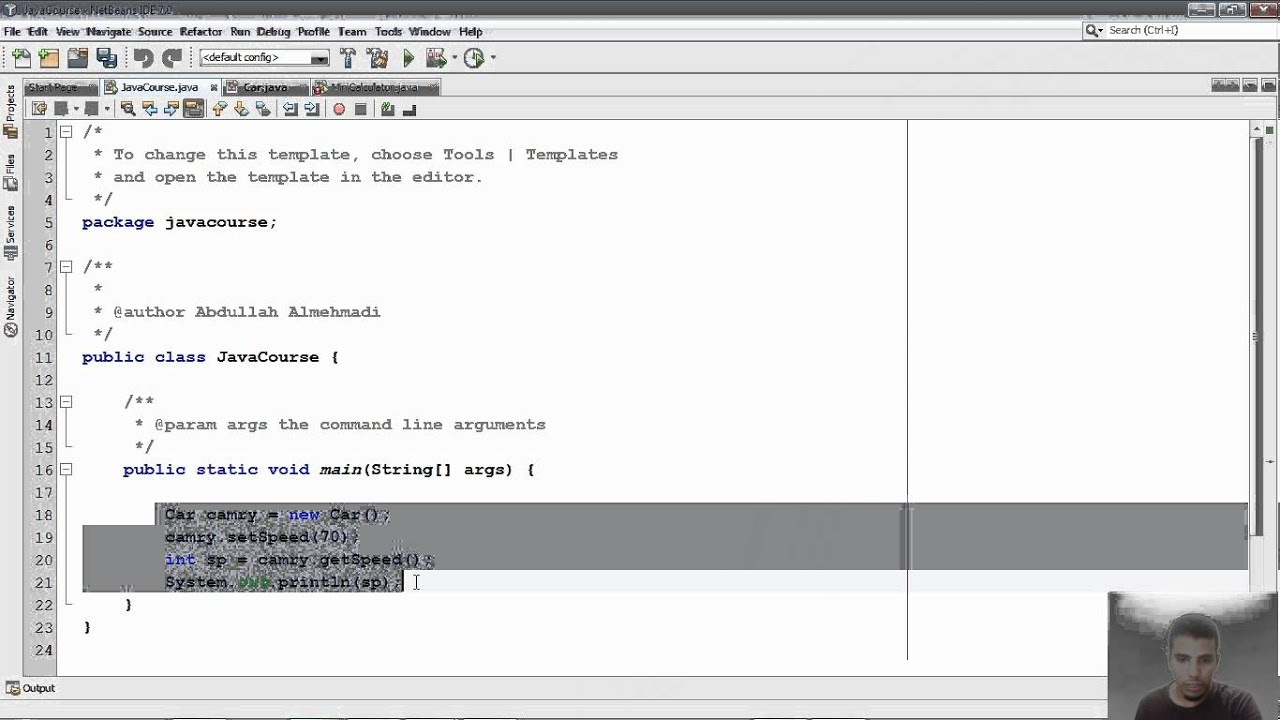Click the Undo toolbar icon
The width and height of the screenshot is (1280, 720).
coord(143,58)
